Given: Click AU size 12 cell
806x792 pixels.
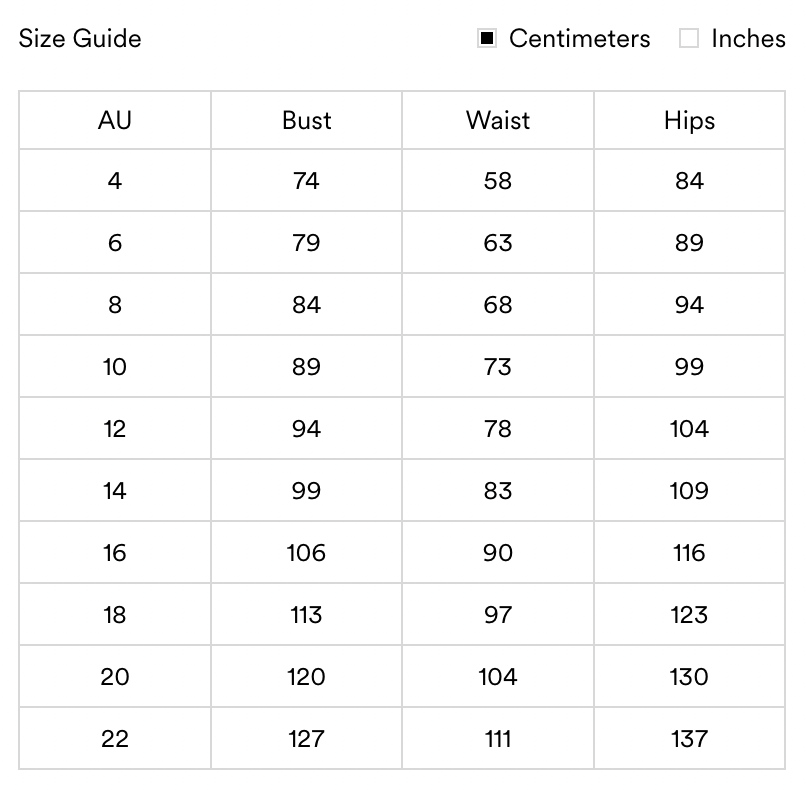Looking at the screenshot, I should (x=115, y=429).
